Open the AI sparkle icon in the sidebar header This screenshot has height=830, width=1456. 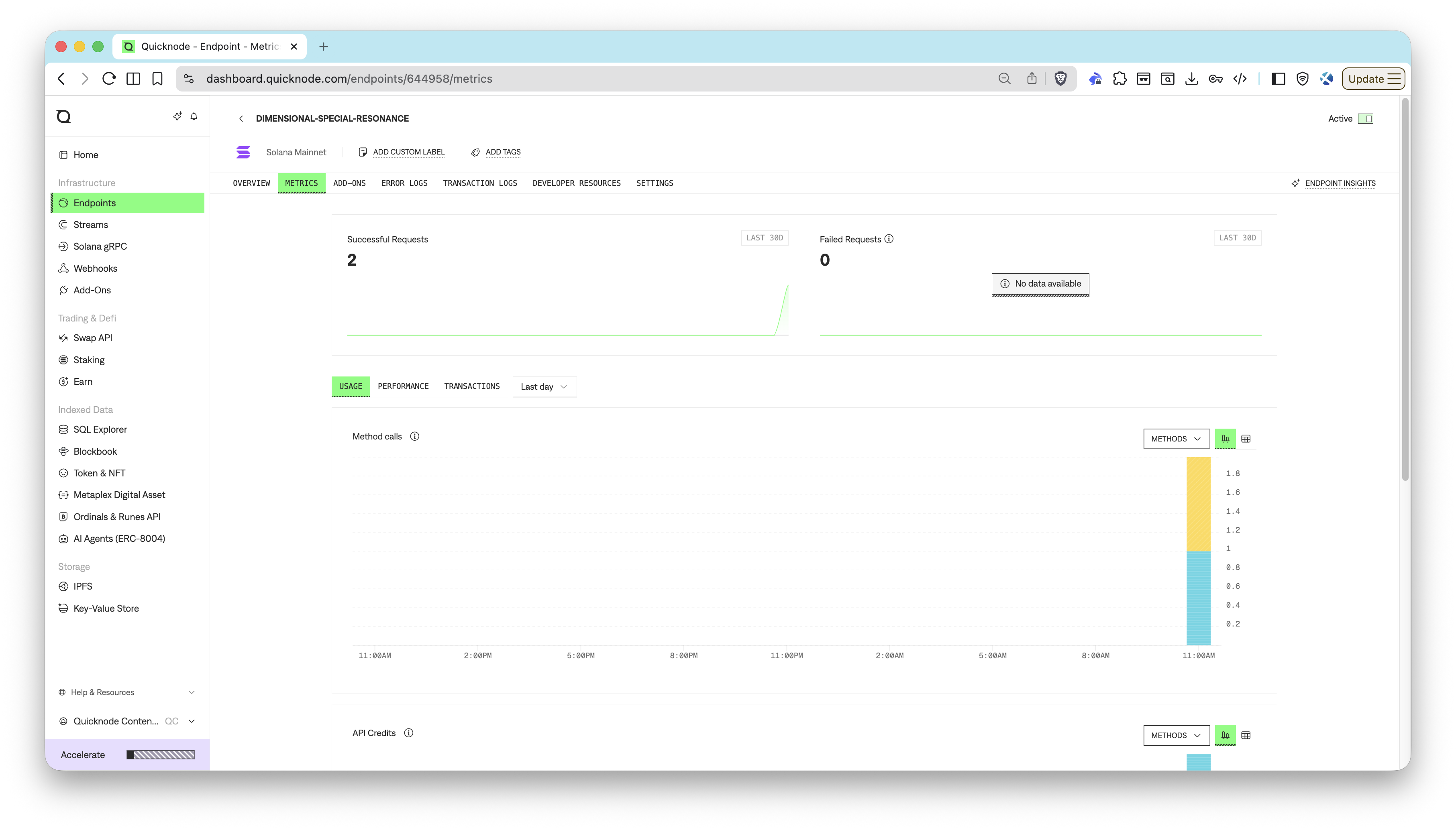pyautogui.click(x=177, y=116)
